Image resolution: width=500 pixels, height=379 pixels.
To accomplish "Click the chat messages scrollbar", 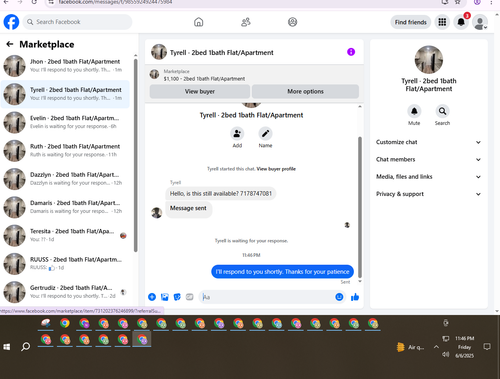I will pos(360,207).
